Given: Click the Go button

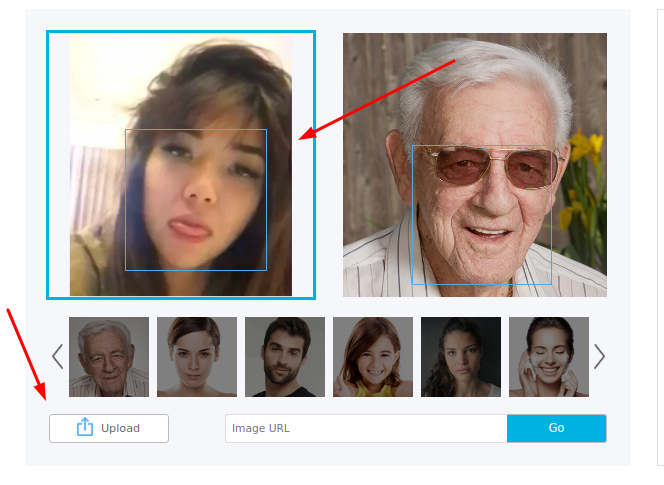Looking at the screenshot, I should click(556, 428).
